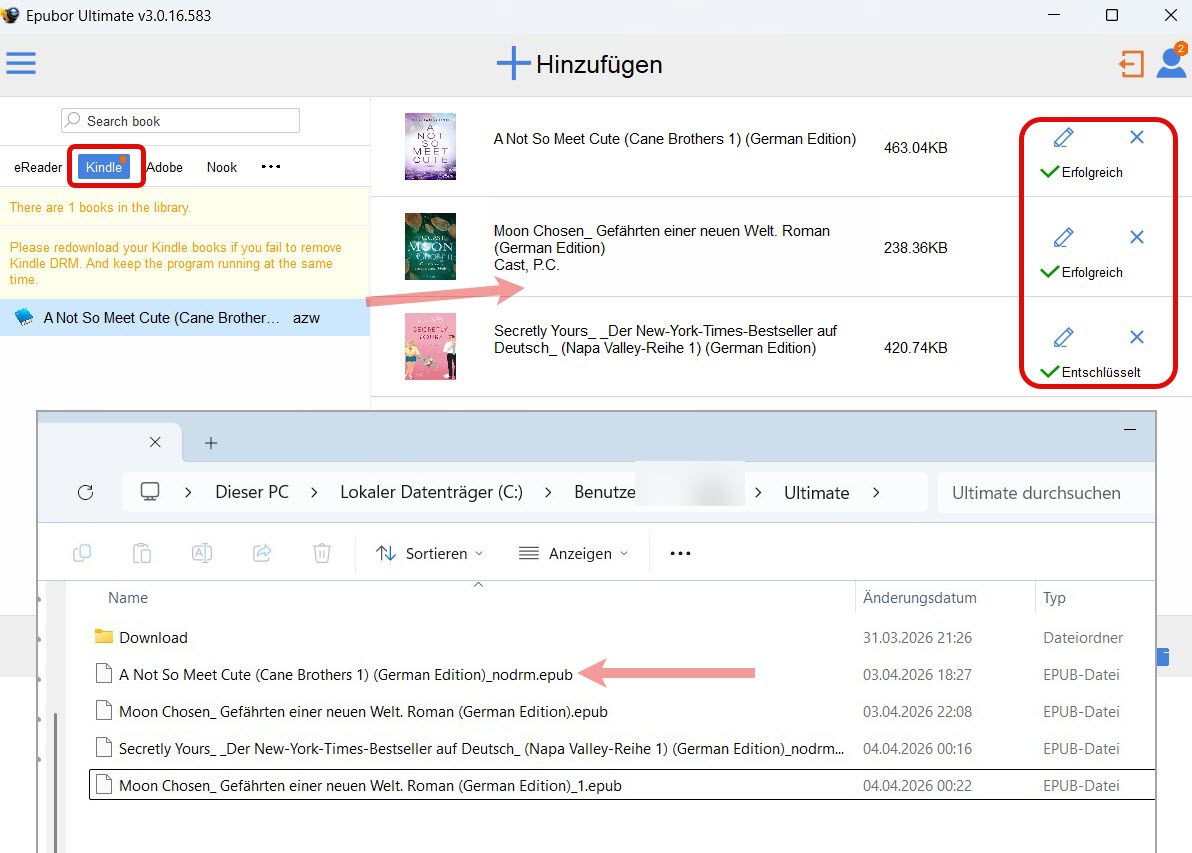The height and width of the screenshot is (853, 1192).
Task: Click the Explorer copy icon
Action: pos(82,553)
